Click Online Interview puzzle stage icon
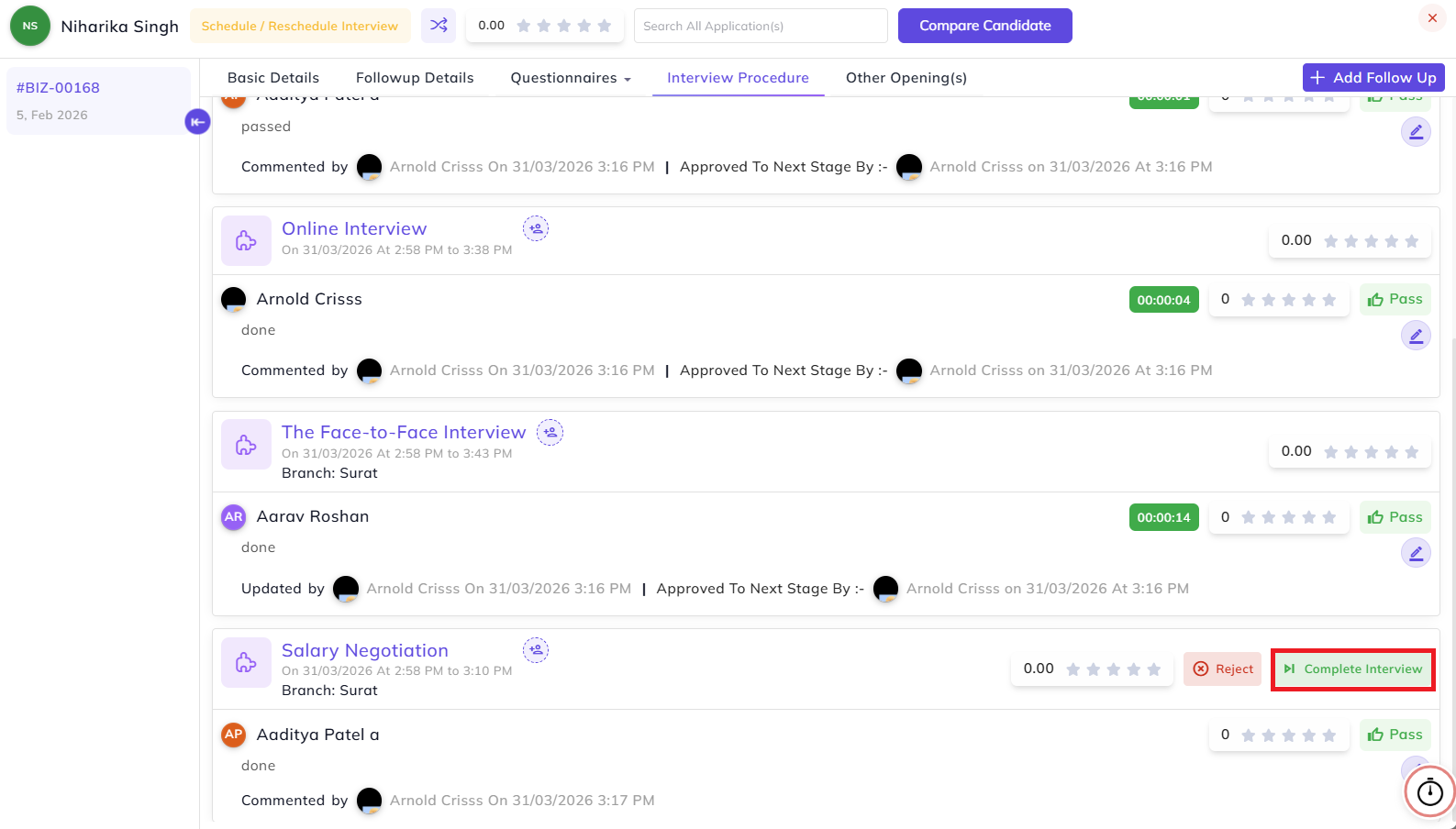This screenshot has height=829, width=1456. click(x=246, y=240)
